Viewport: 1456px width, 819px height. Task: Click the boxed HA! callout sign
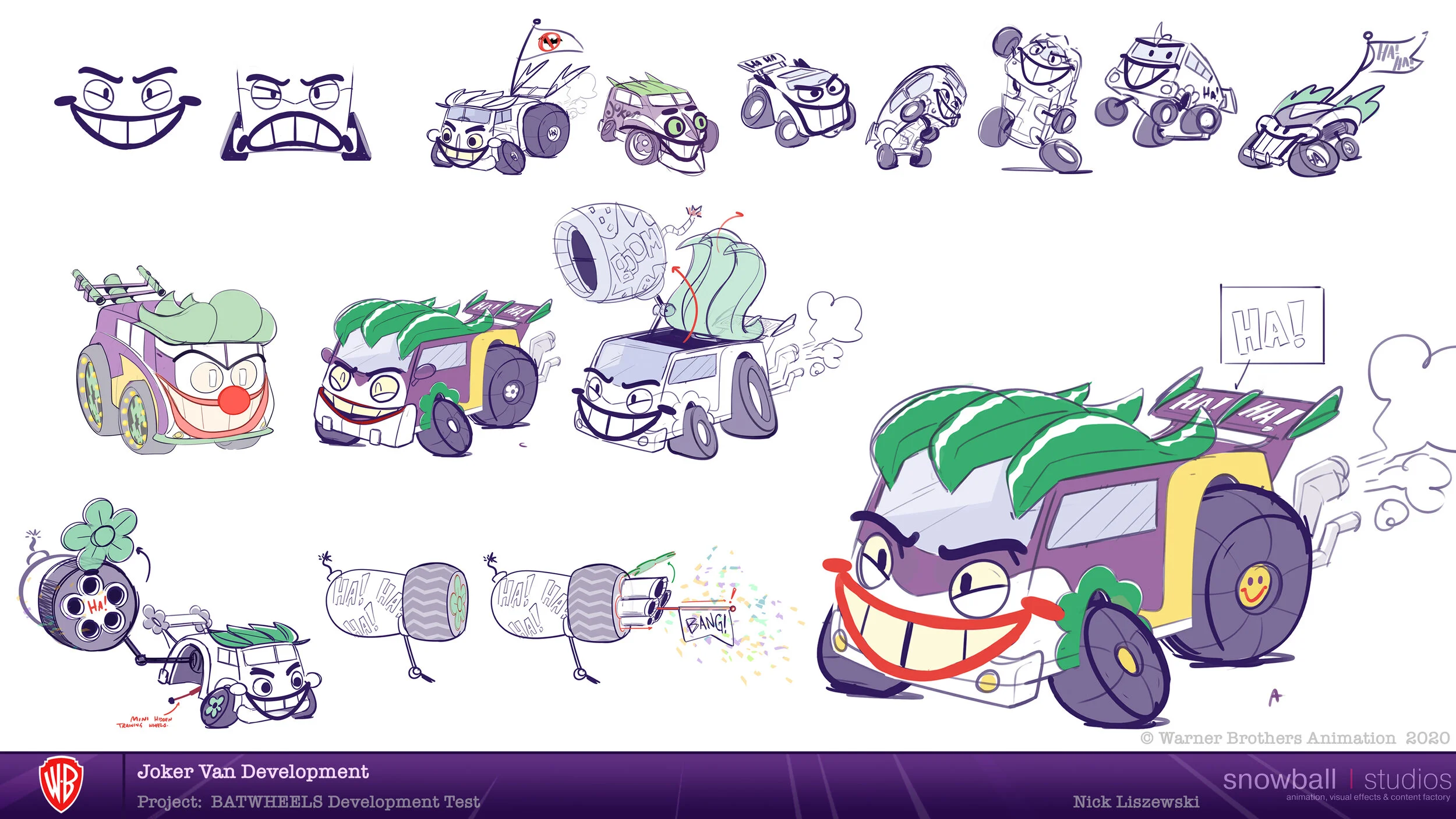coord(1271,325)
